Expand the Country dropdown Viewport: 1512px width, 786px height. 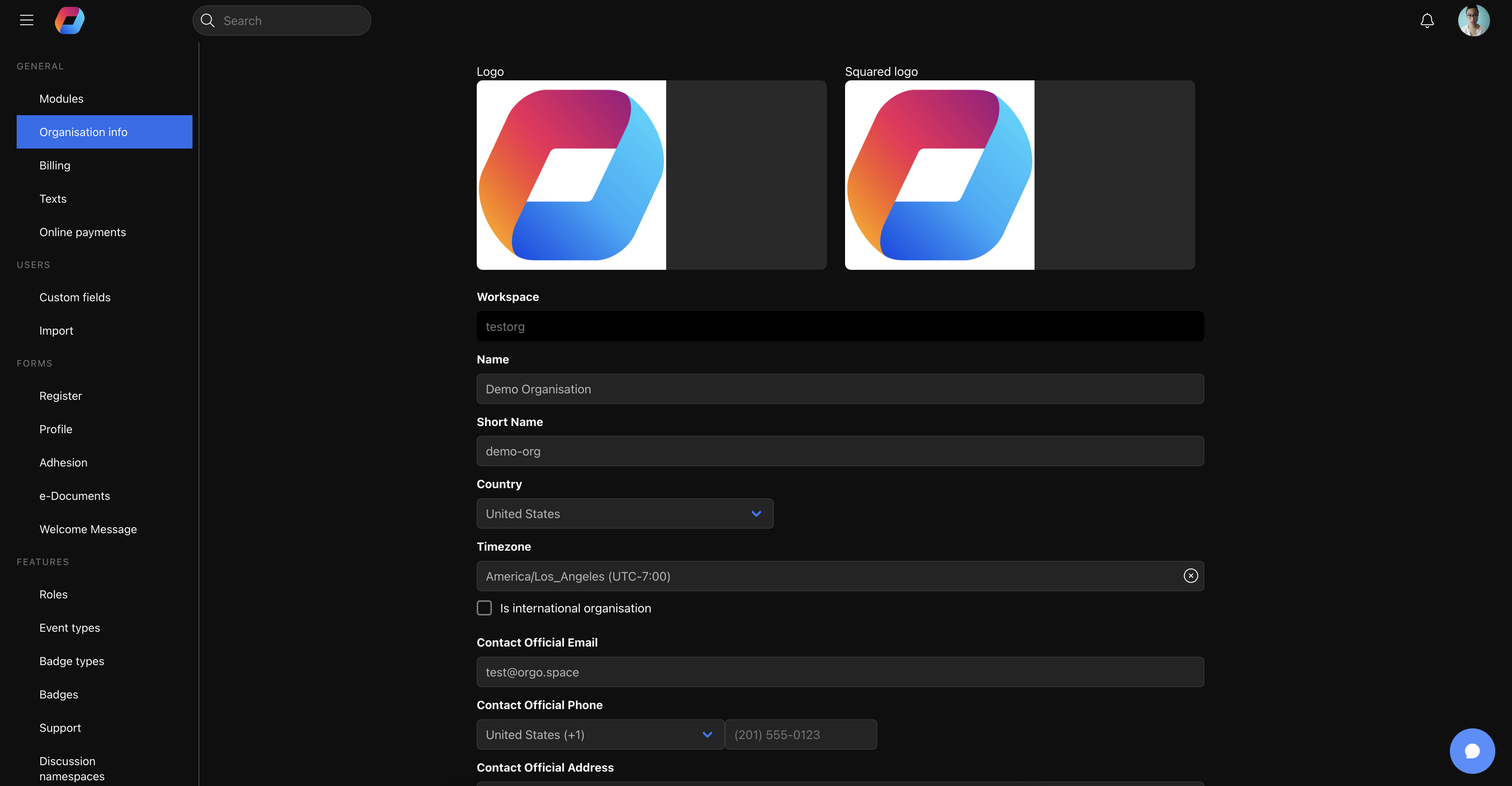point(625,514)
